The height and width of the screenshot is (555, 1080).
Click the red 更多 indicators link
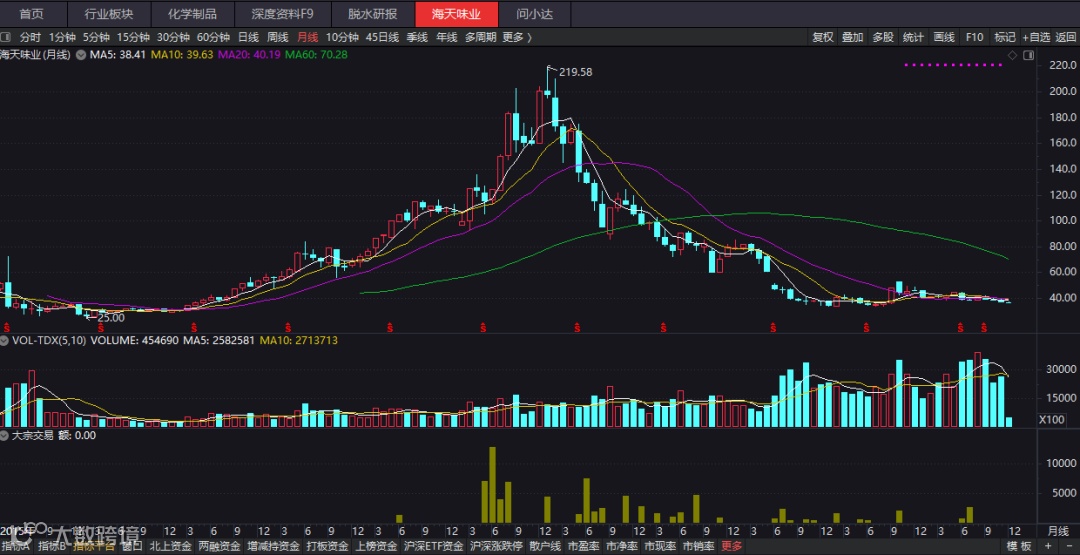coord(731,547)
